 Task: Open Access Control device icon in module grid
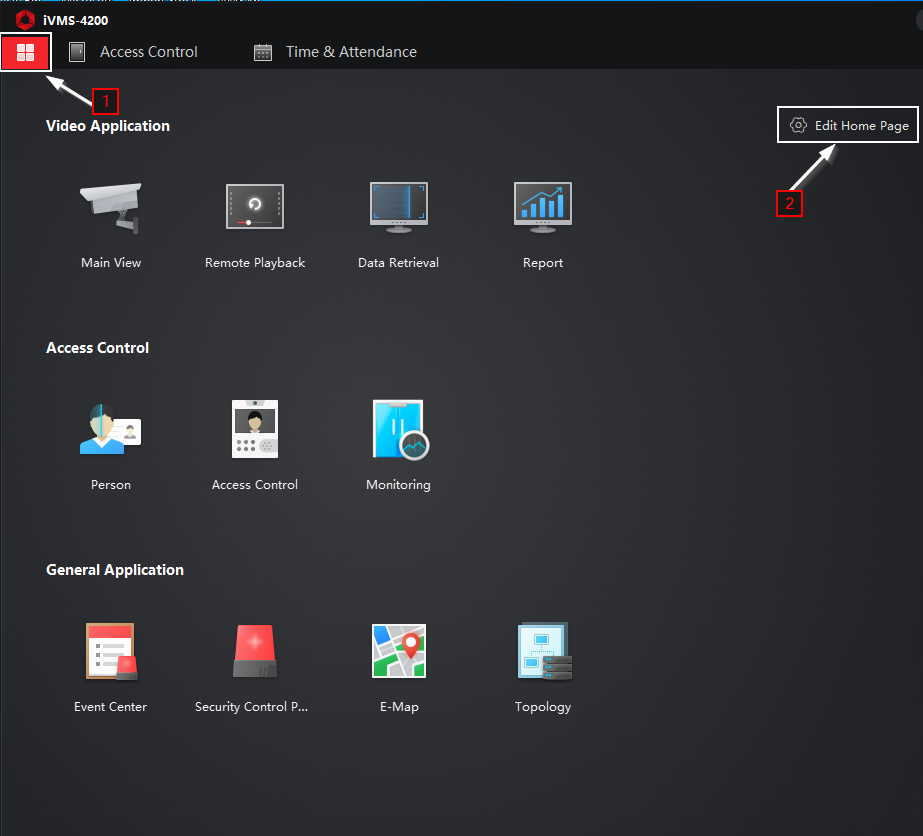coord(255,429)
